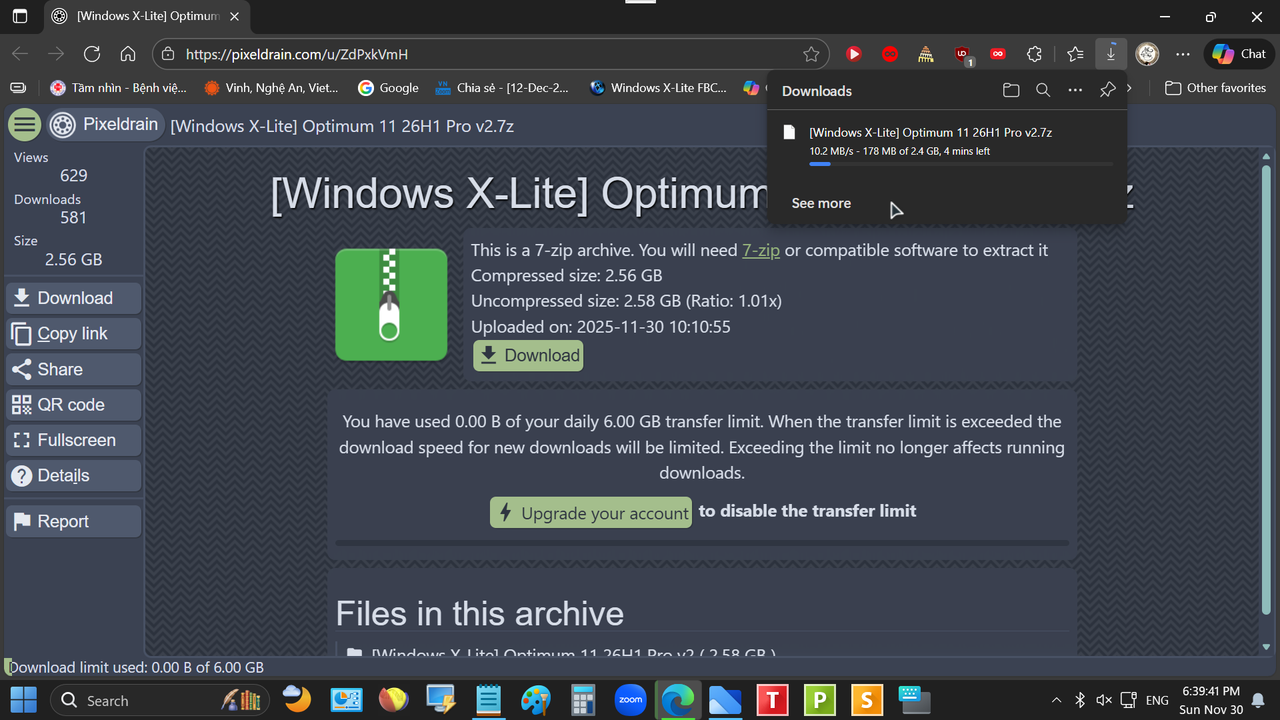1280x720 pixels.
Task: Pin the Downloads panel open
Action: [1107, 90]
